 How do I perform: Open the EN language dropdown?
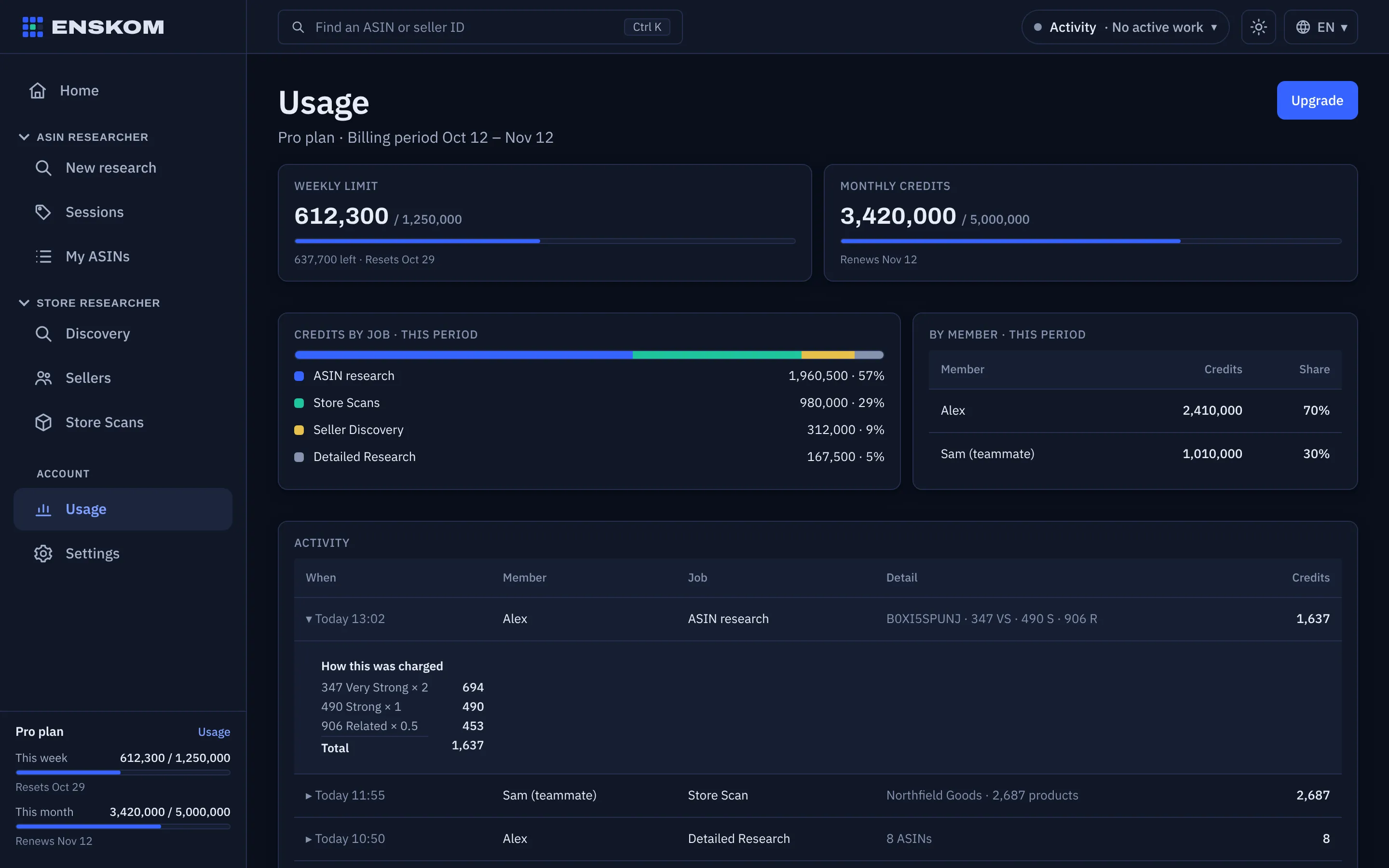pyautogui.click(x=1320, y=27)
